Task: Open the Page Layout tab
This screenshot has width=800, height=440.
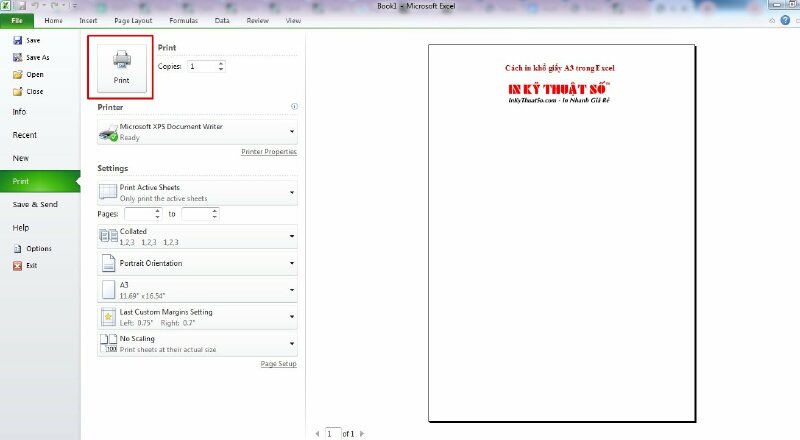Action: point(133,20)
